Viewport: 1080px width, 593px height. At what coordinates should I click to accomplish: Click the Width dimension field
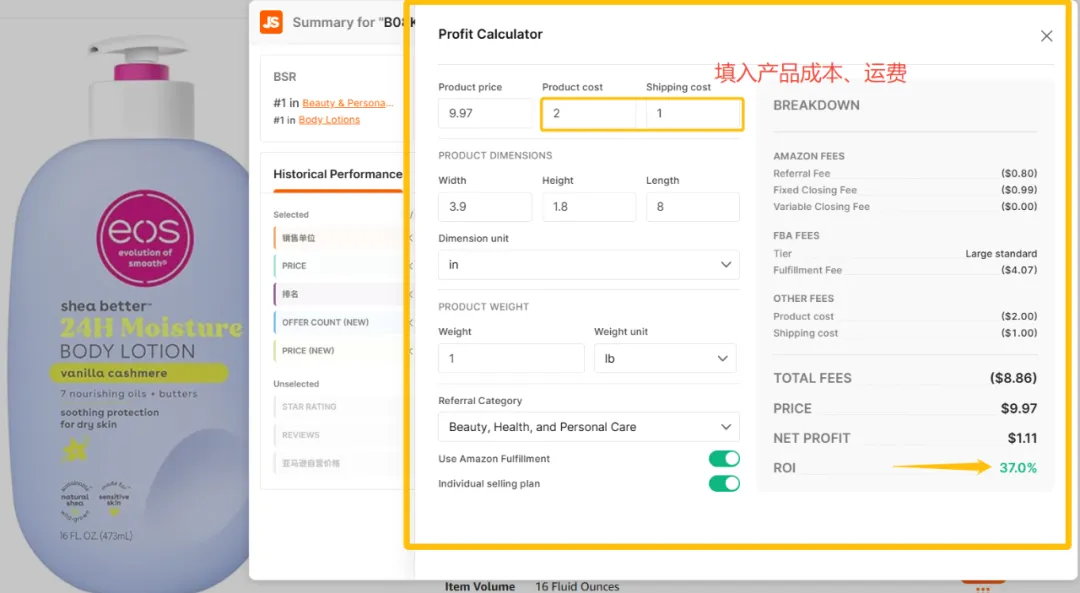485,207
